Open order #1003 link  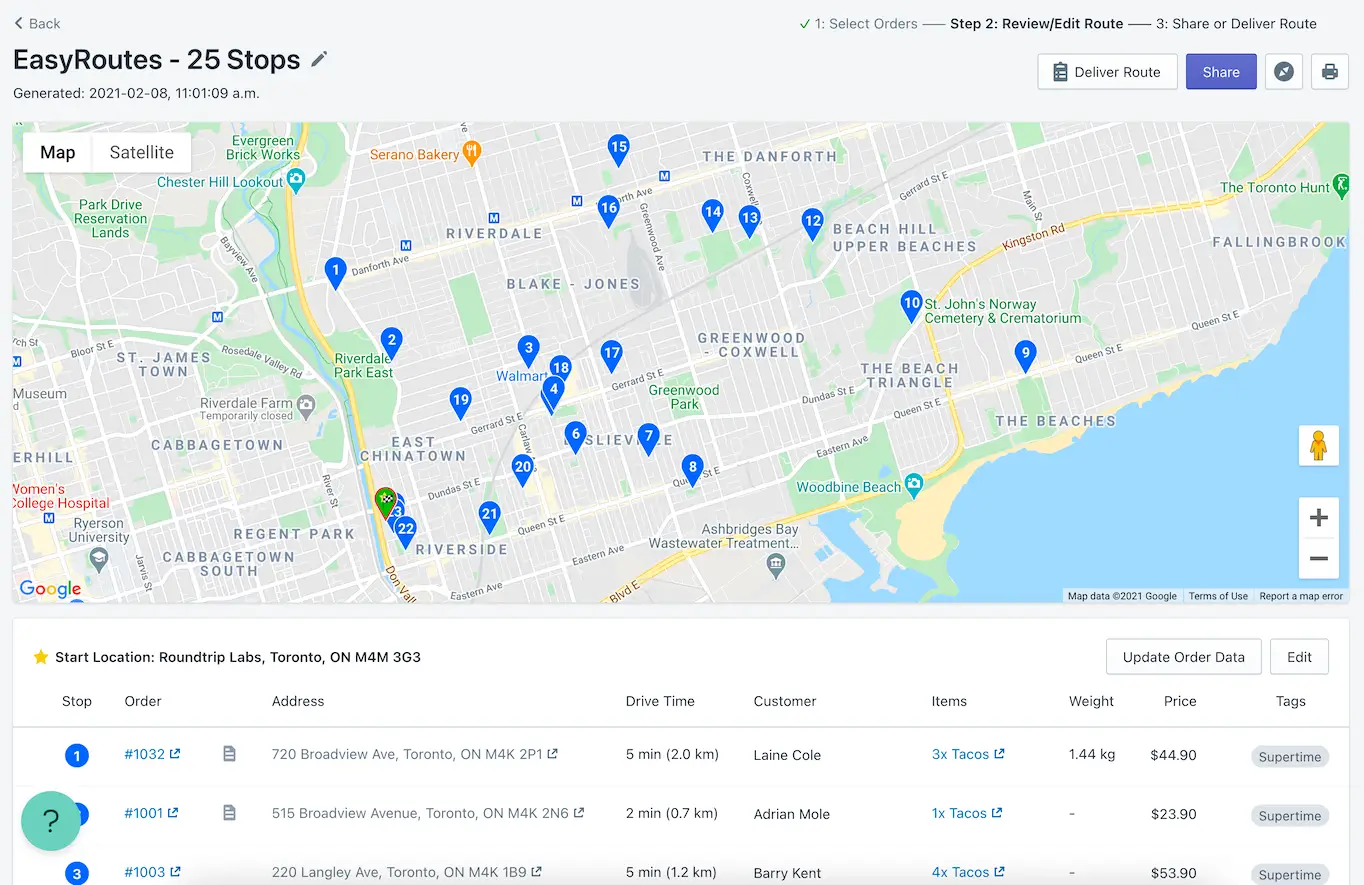coord(152,872)
